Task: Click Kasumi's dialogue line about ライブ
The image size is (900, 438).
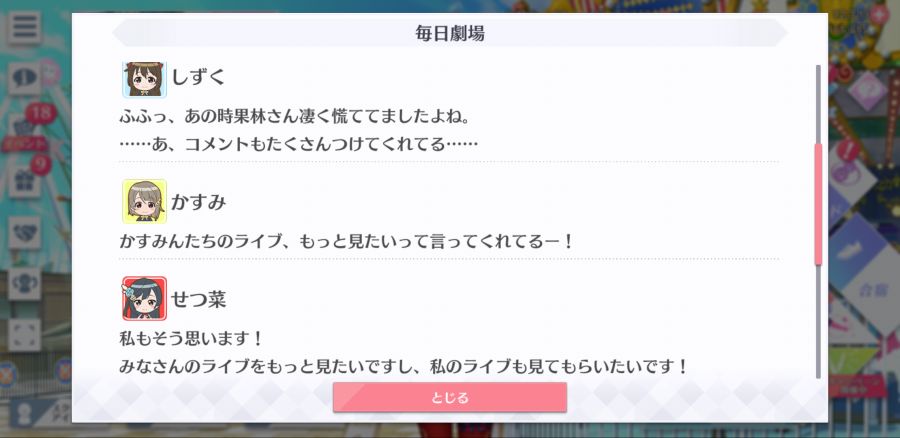Action: (x=346, y=241)
